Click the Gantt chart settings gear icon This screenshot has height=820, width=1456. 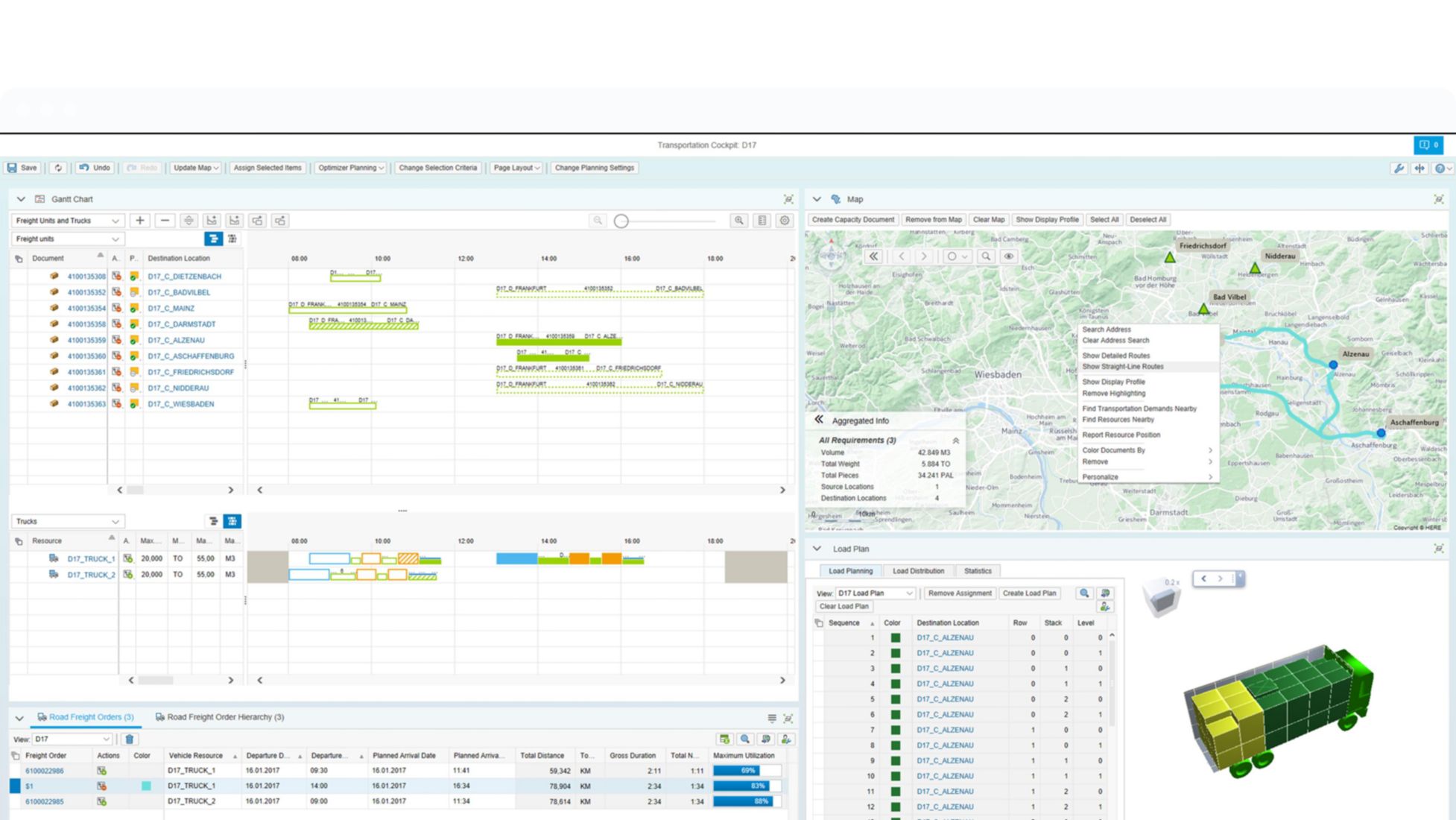coord(785,221)
